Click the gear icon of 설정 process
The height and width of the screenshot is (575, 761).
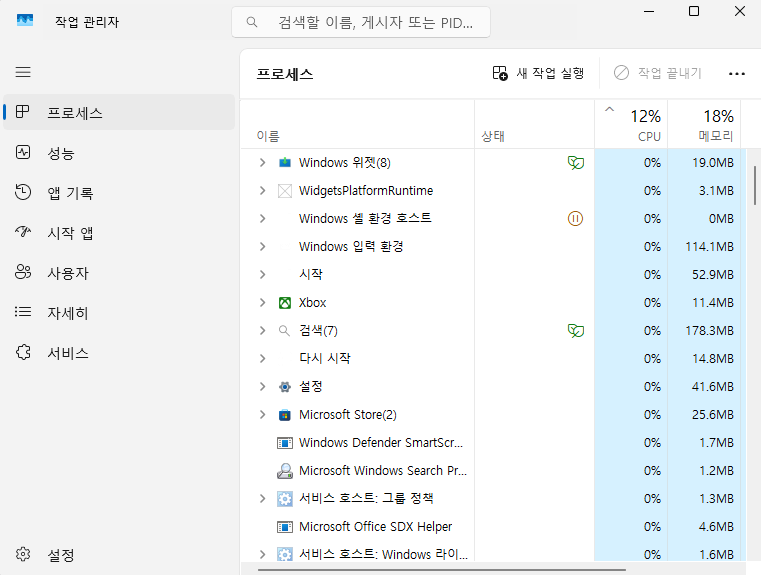(285, 387)
